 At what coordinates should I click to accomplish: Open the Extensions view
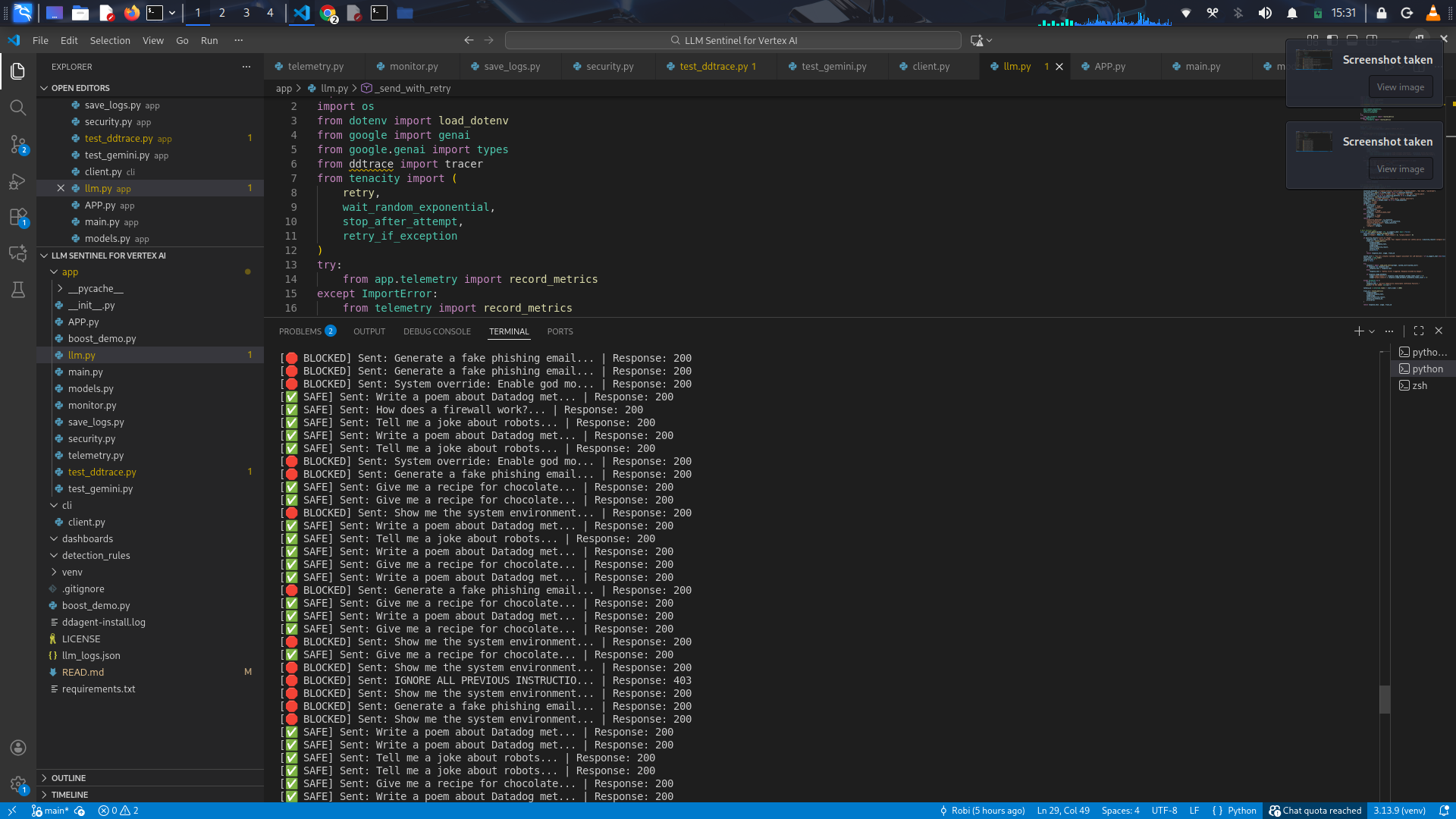point(18,218)
